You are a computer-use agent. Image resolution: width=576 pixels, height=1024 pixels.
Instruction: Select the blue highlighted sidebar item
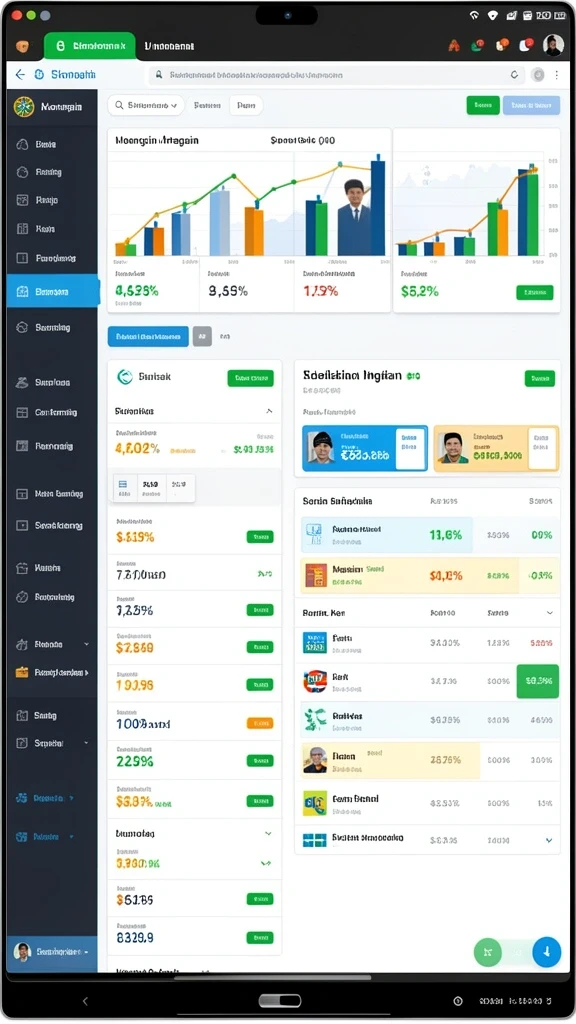(53, 292)
